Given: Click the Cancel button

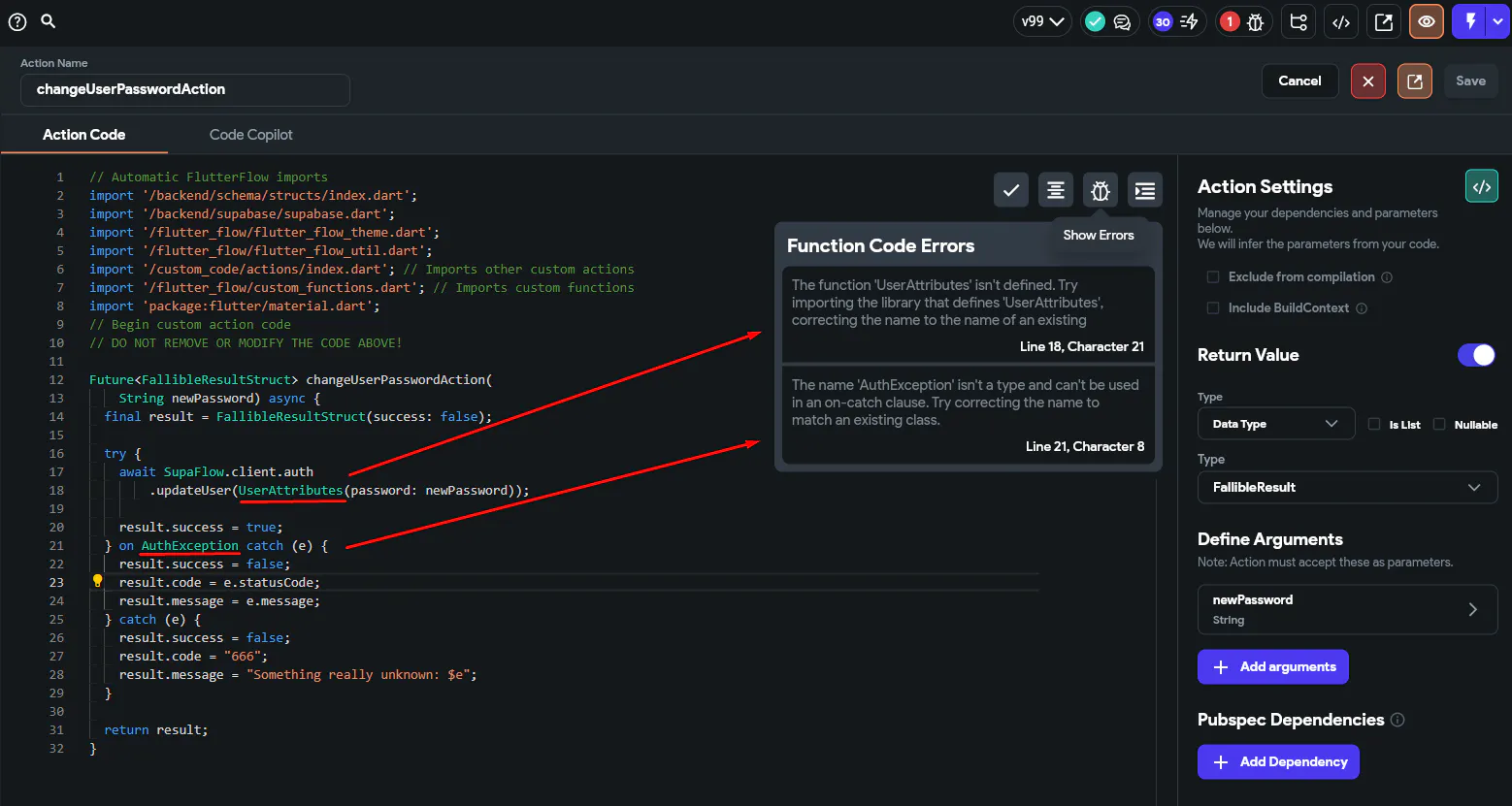Looking at the screenshot, I should click(1299, 81).
